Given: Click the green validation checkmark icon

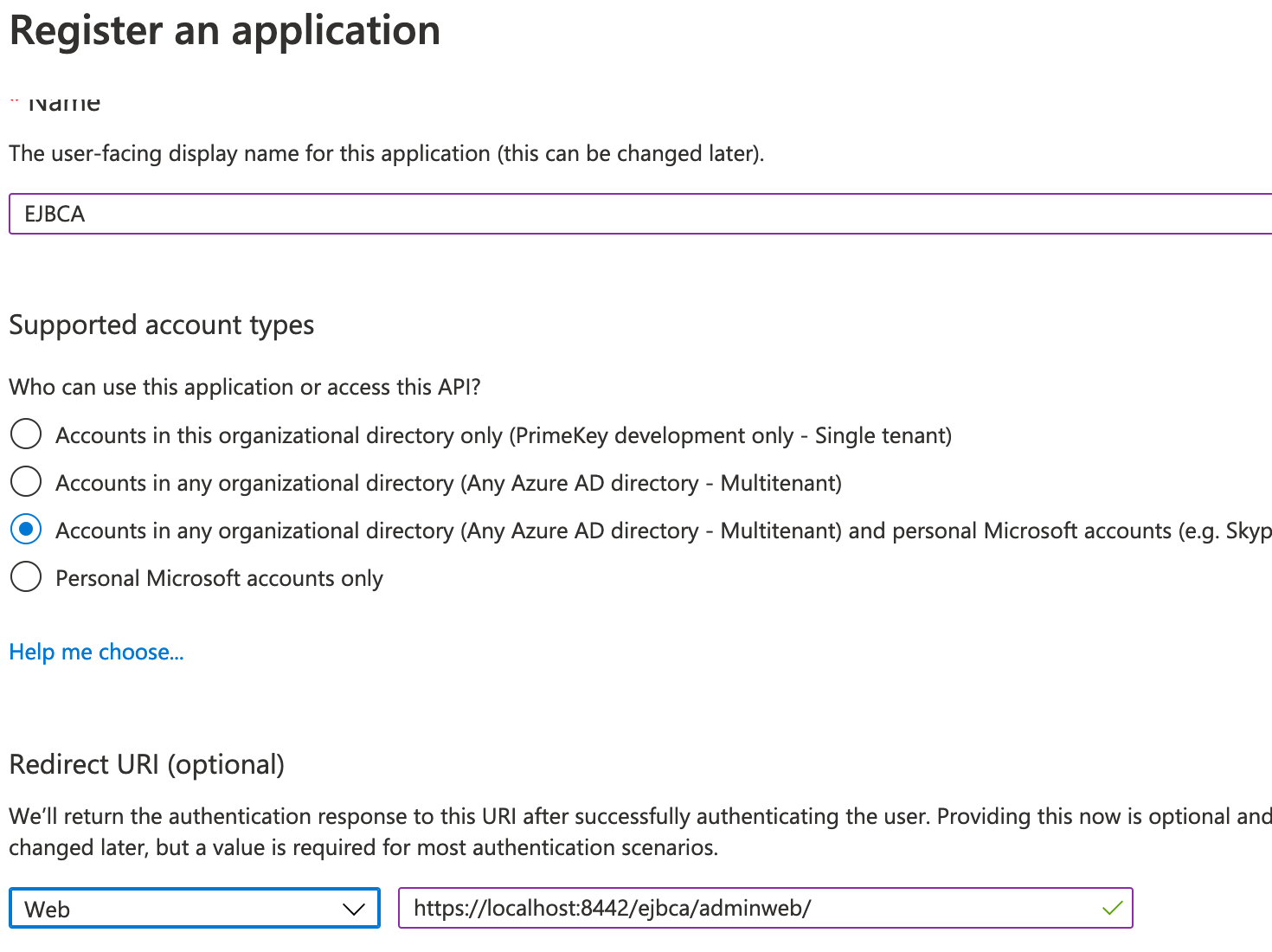Looking at the screenshot, I should 1112,908.
